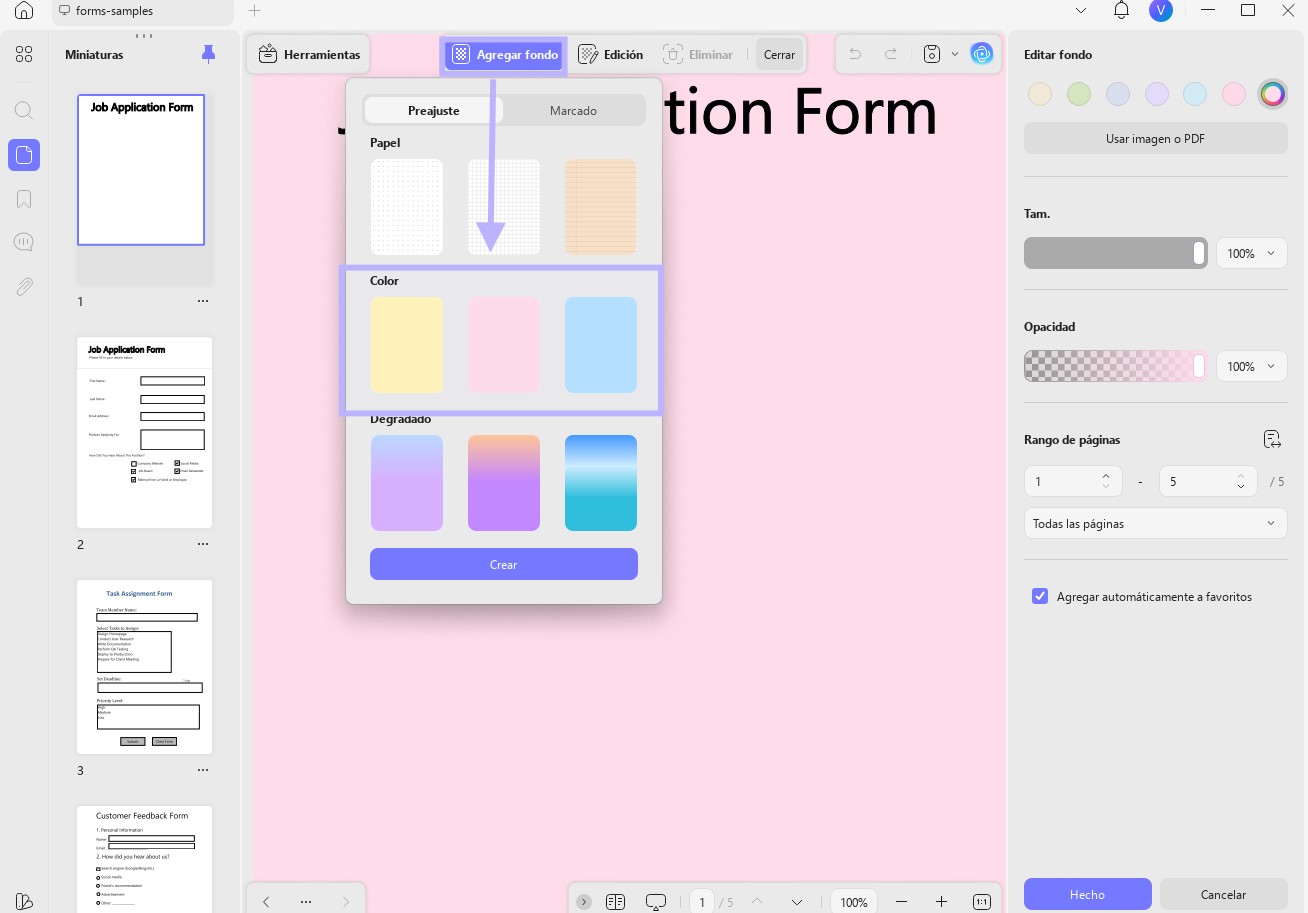Open the bookmarks sidebar panel
Viewport: 1308px width, 913px height.
pos(24,199)
